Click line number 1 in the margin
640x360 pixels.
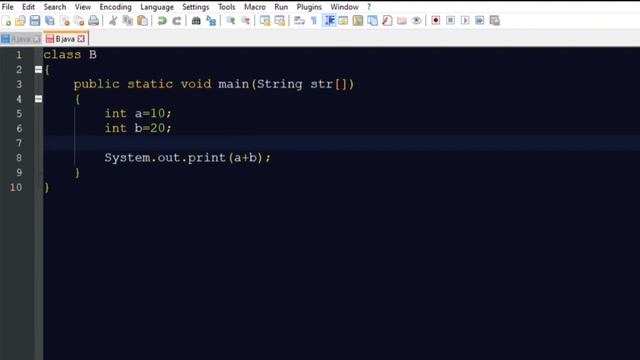pos(19,55)
